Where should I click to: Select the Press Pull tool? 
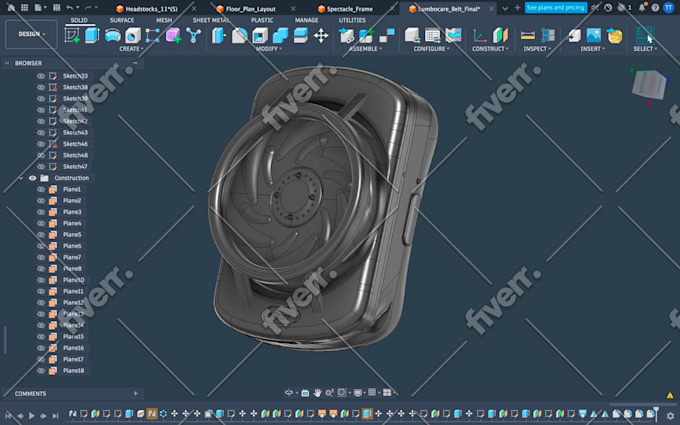(x=219, y=36)
